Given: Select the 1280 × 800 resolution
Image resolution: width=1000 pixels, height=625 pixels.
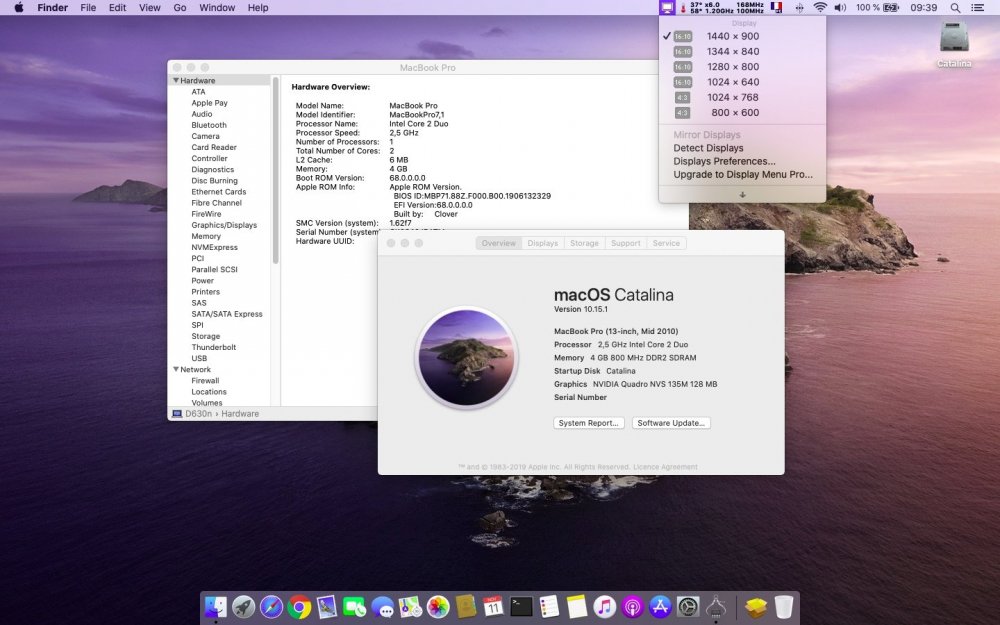Looking at the screenshot, I should tap(733, 67).
